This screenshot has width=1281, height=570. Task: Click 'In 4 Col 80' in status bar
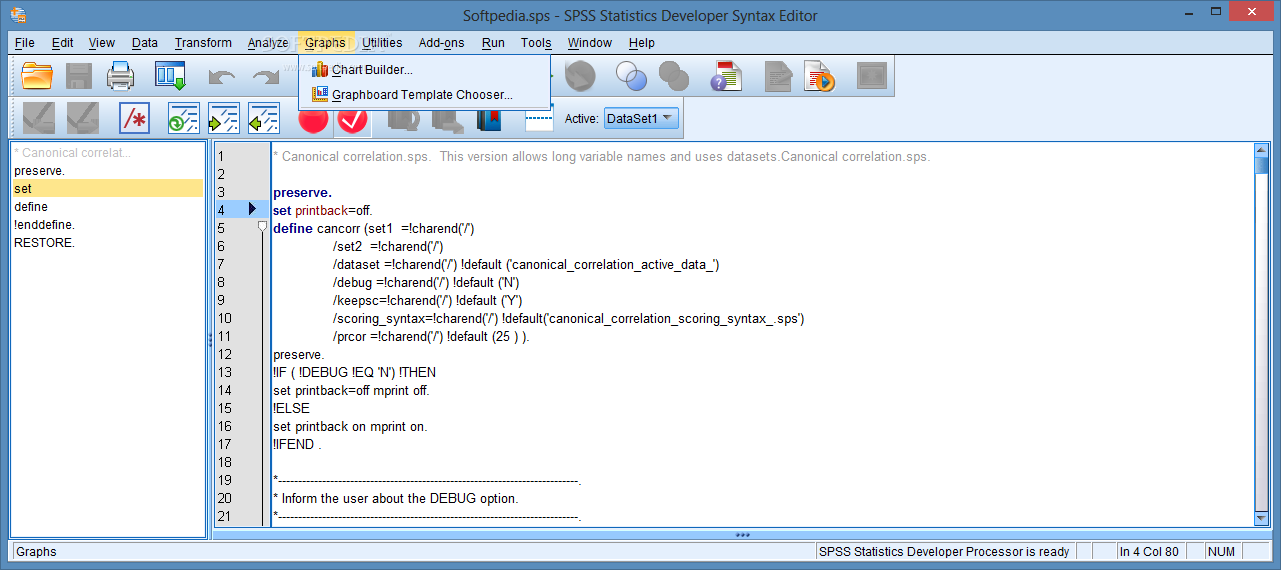(x=1149, y=551)
